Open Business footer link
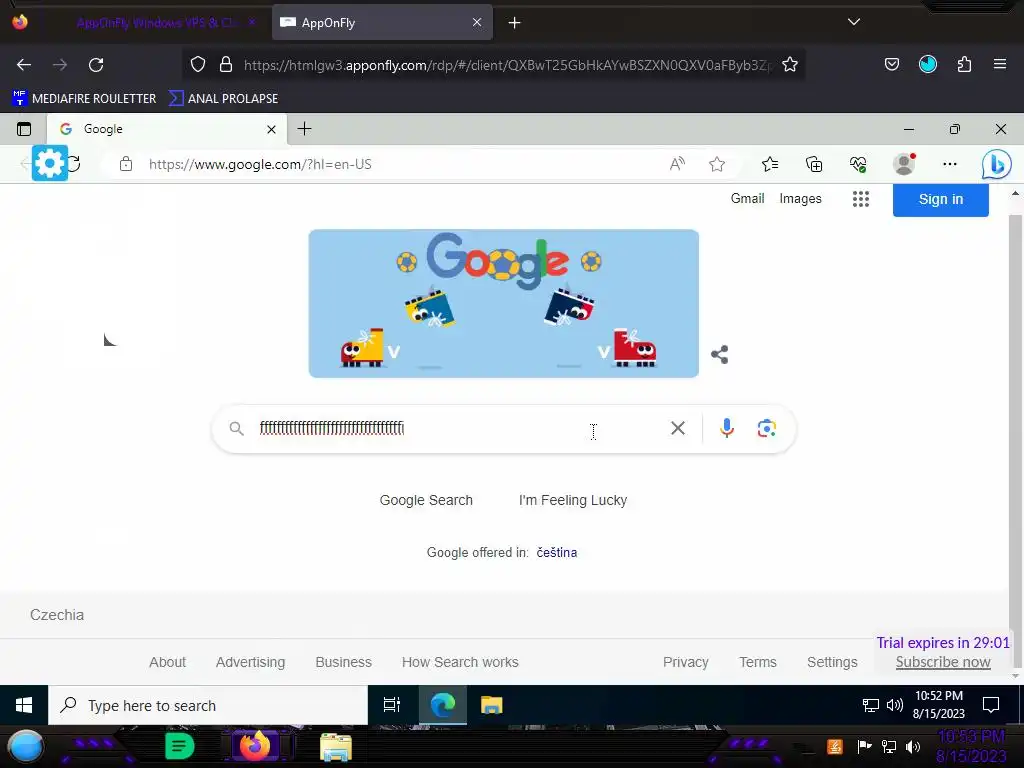 (x=344, y=662)
